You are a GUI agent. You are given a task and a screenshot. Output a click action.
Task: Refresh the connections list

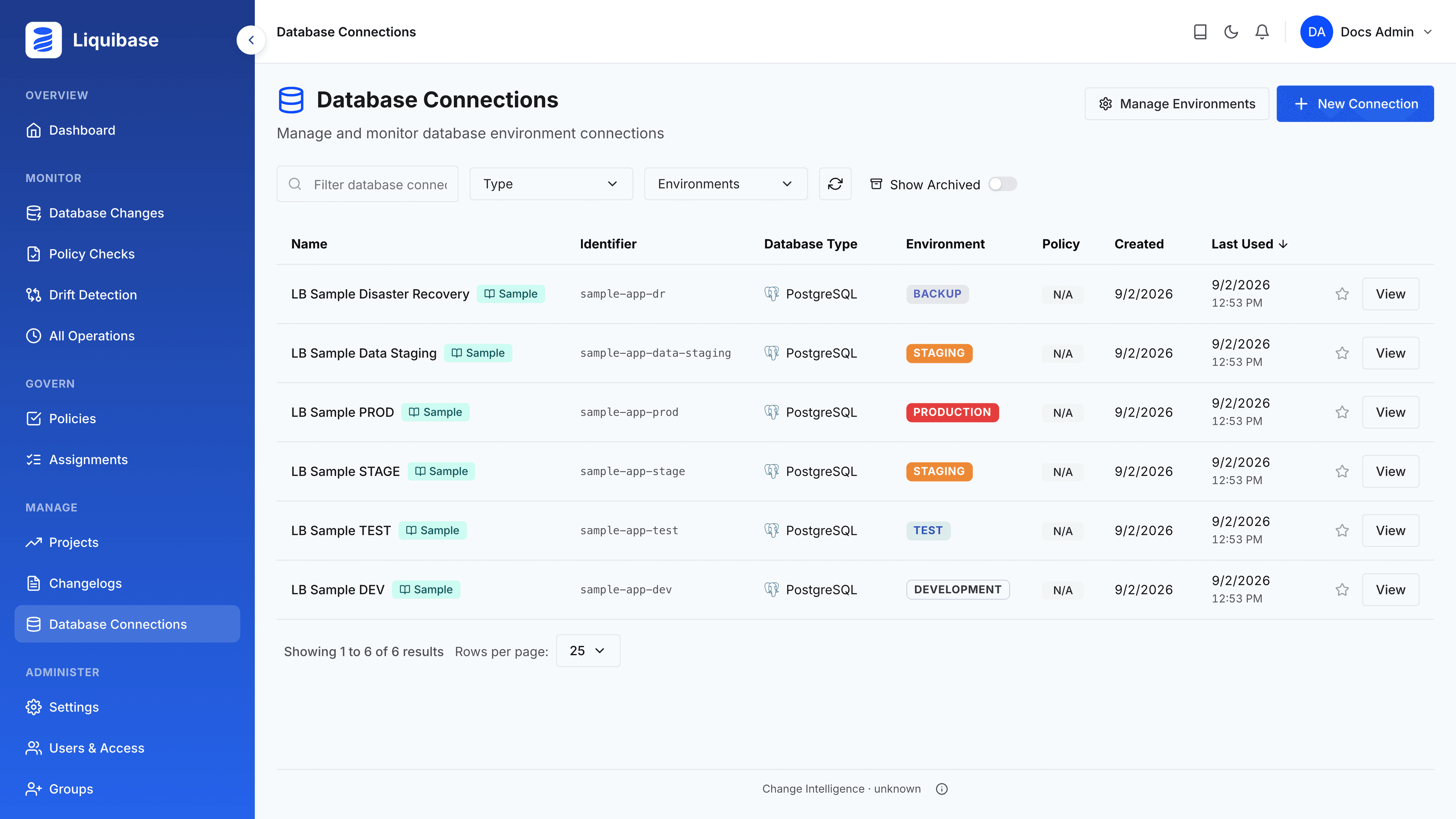835,184
